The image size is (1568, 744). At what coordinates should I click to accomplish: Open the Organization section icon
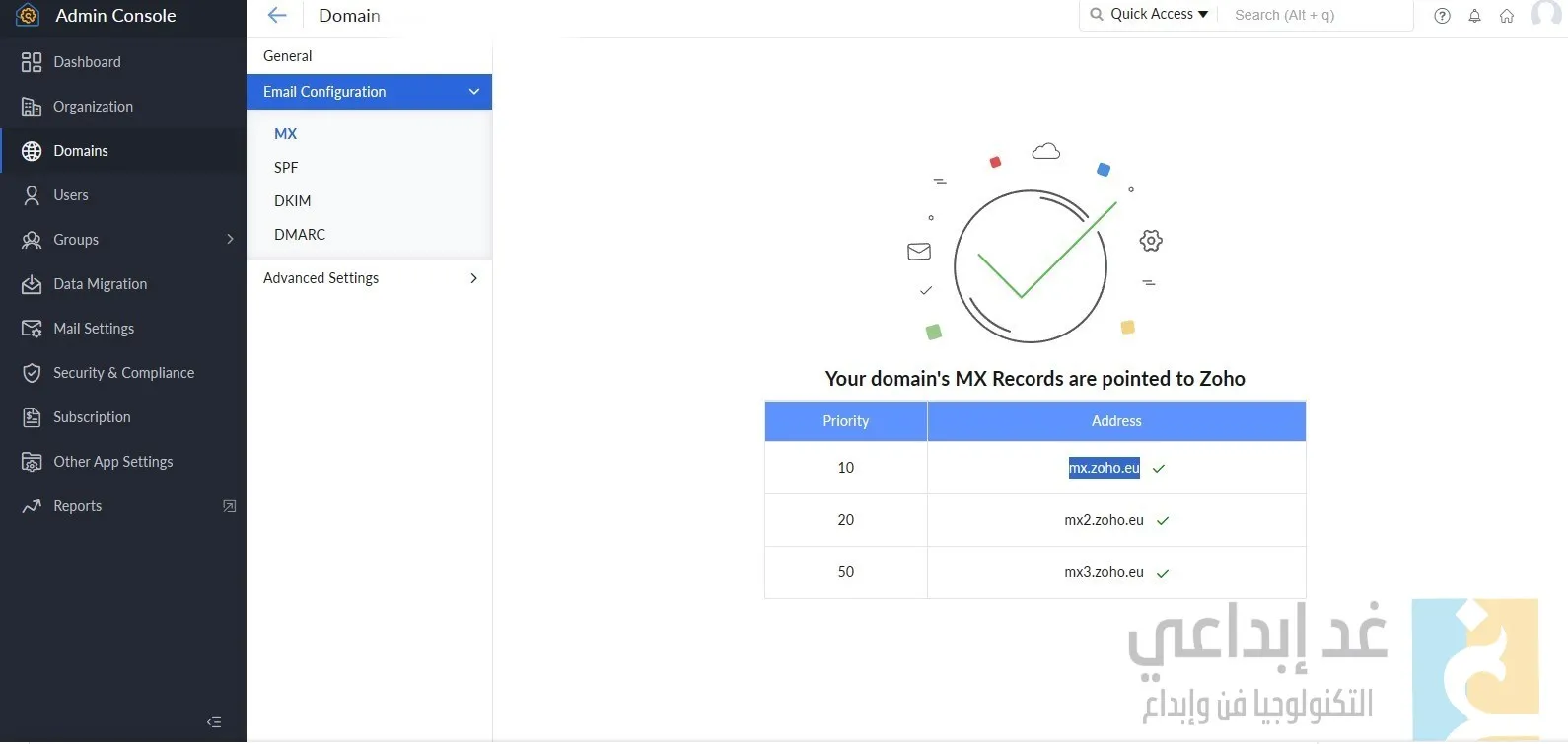pyautogui.click(x=32, y=107)
